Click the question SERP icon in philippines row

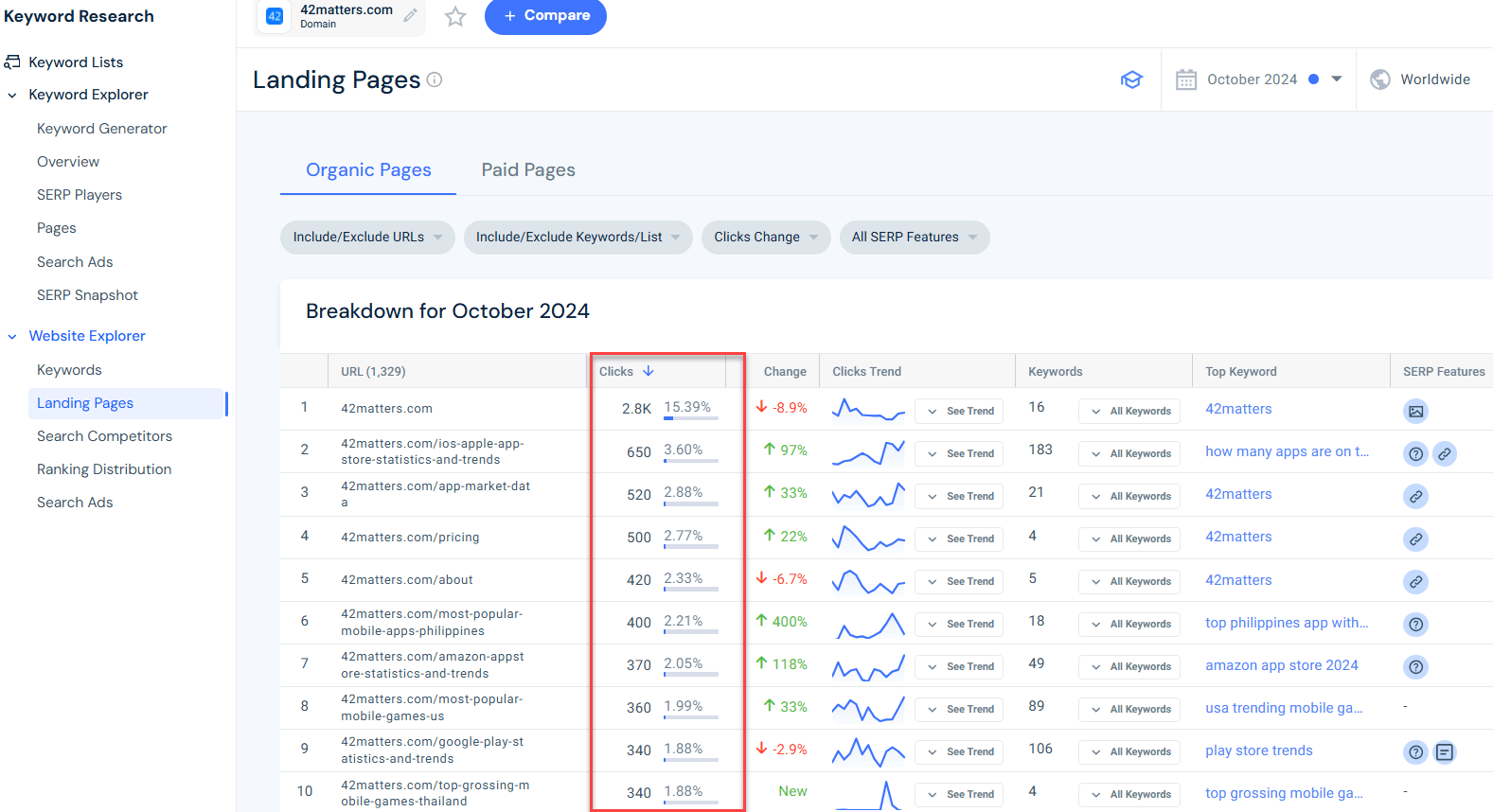(x=1415, y=624)
